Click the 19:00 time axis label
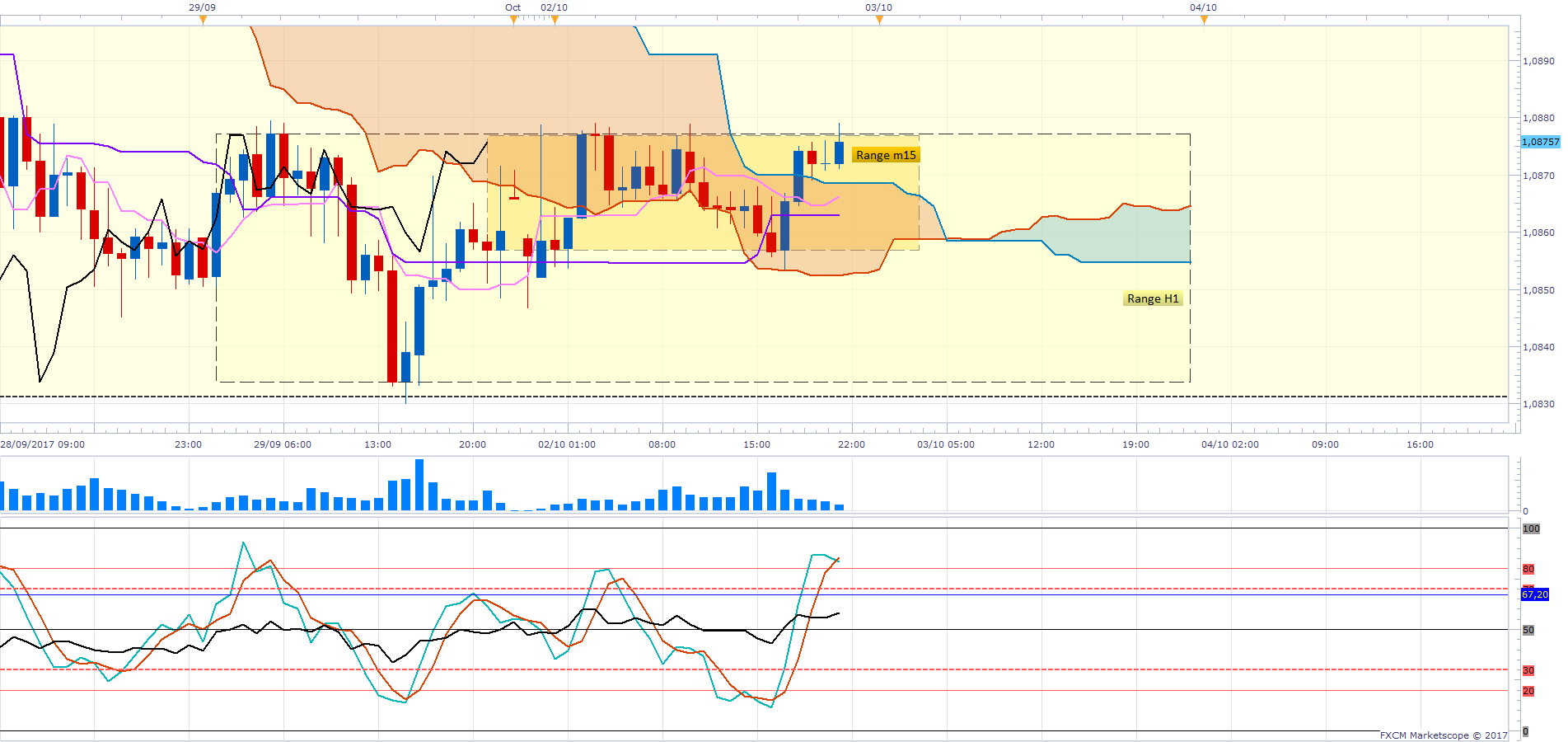Viewport: 1568px width, 742px height. [1136, 444]
